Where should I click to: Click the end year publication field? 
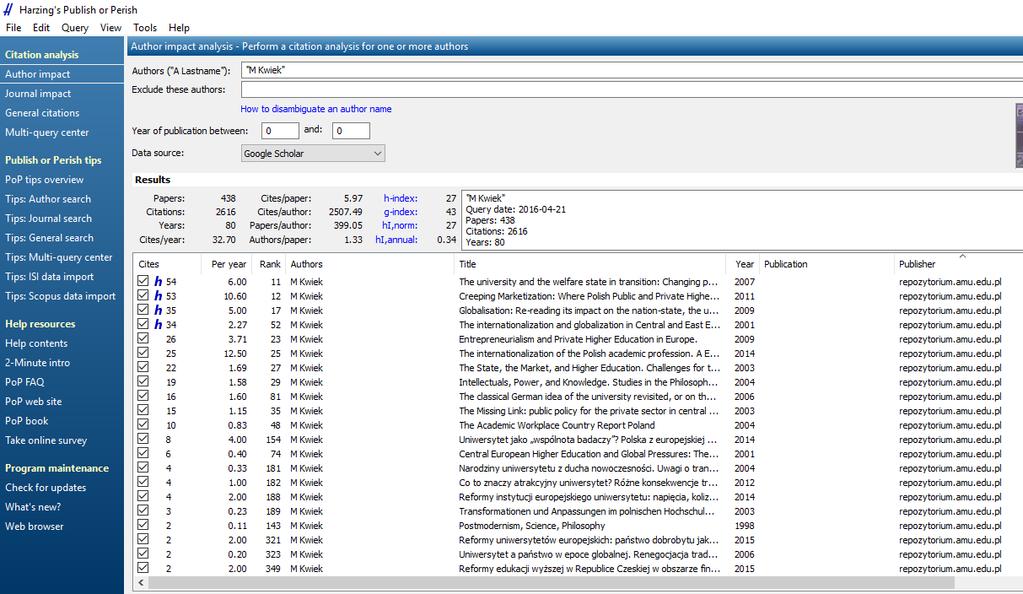351,131
